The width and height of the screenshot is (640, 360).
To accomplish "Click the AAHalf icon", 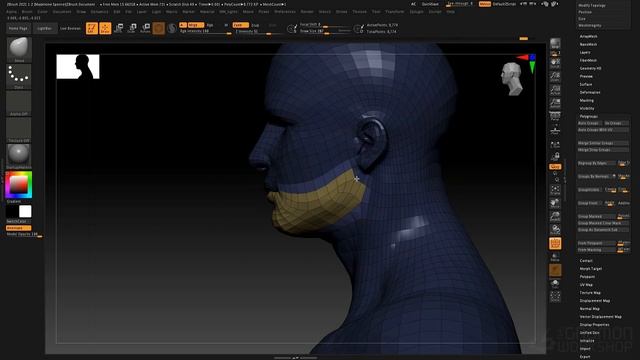I will [555, 103].
